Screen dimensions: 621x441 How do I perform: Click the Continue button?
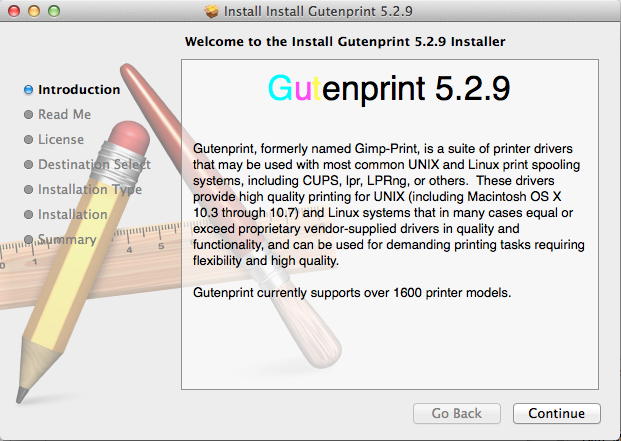(x=556, y=413)
